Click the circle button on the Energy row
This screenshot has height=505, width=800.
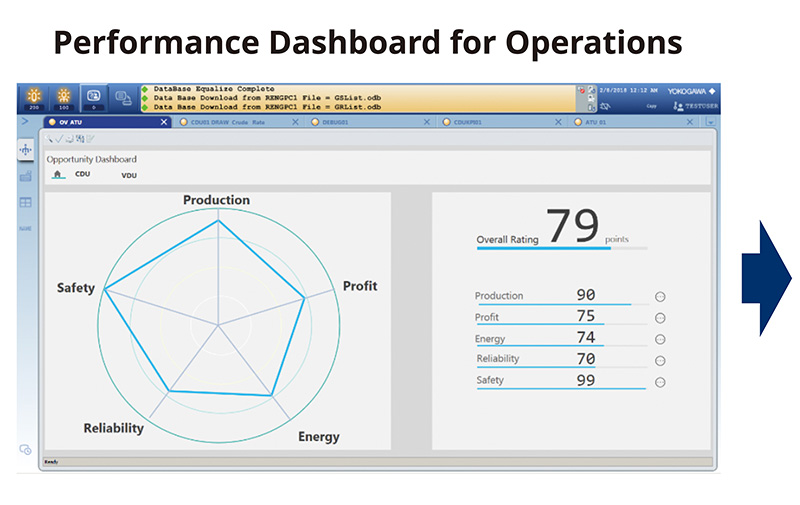660,339
